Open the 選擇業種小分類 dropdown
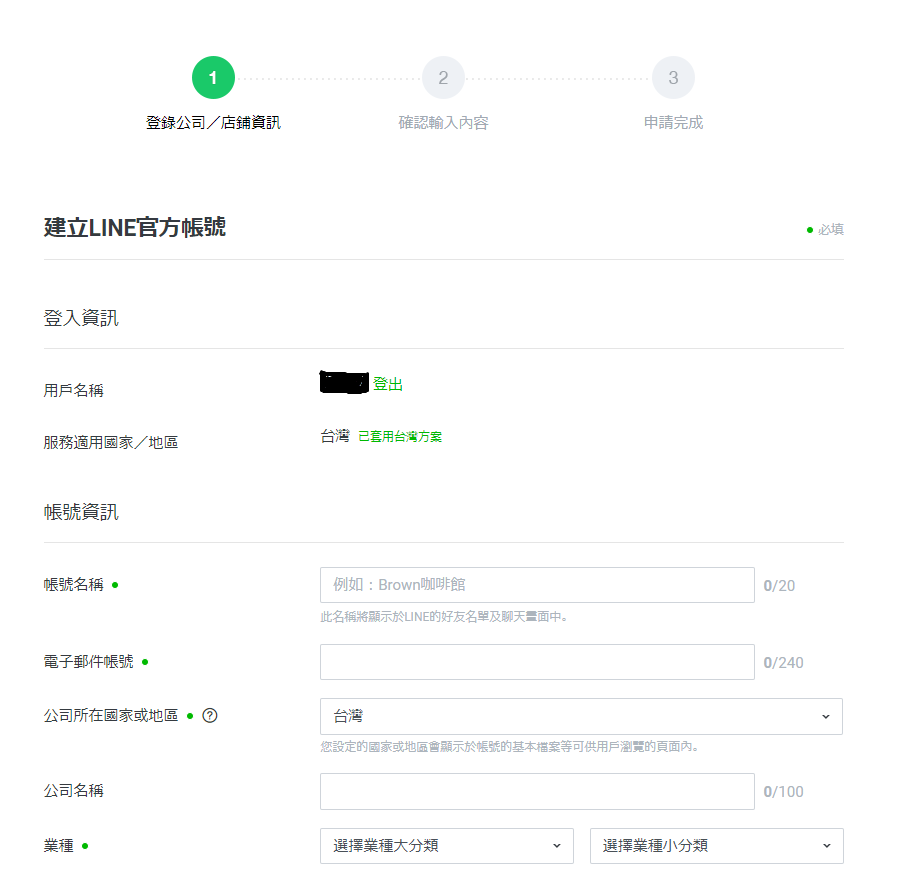 pos(717,845)
